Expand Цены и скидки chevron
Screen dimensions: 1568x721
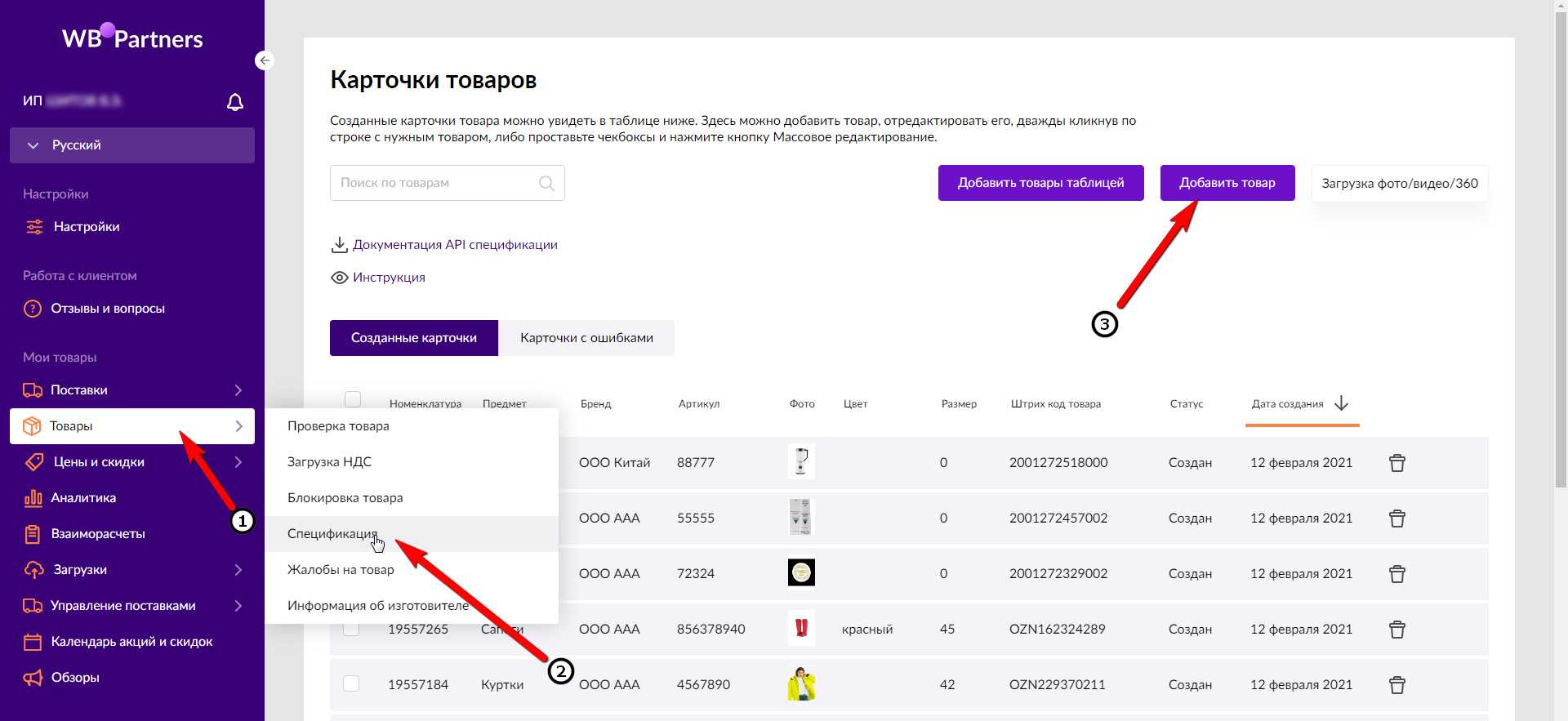point(238,462)
